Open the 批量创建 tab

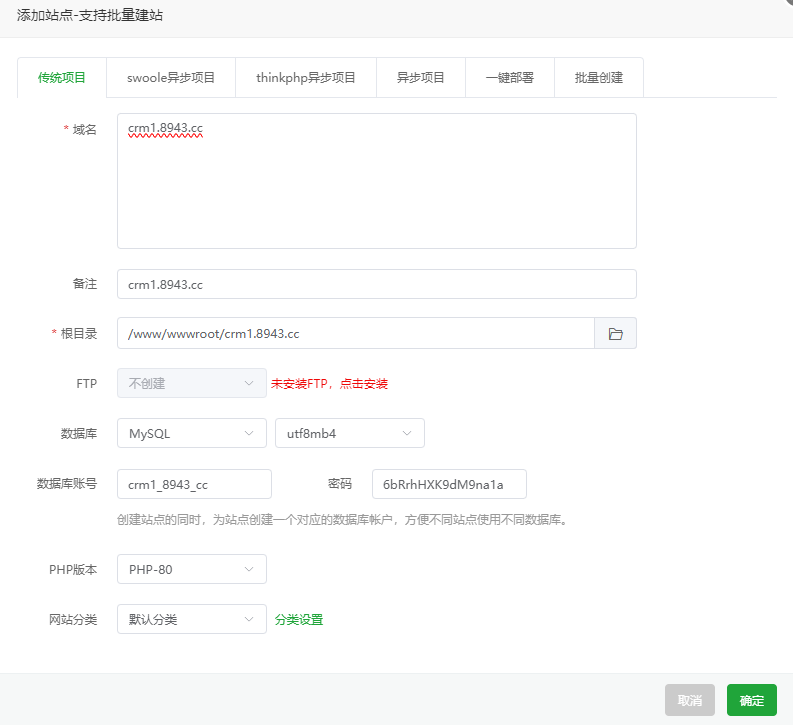(599, 78)
